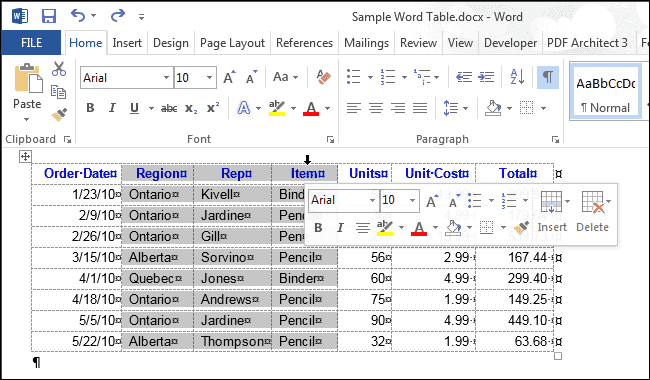Copy selection using the ribbon Copy icon
The width and height of the screenshot is (650, 380).
point(58,92)
